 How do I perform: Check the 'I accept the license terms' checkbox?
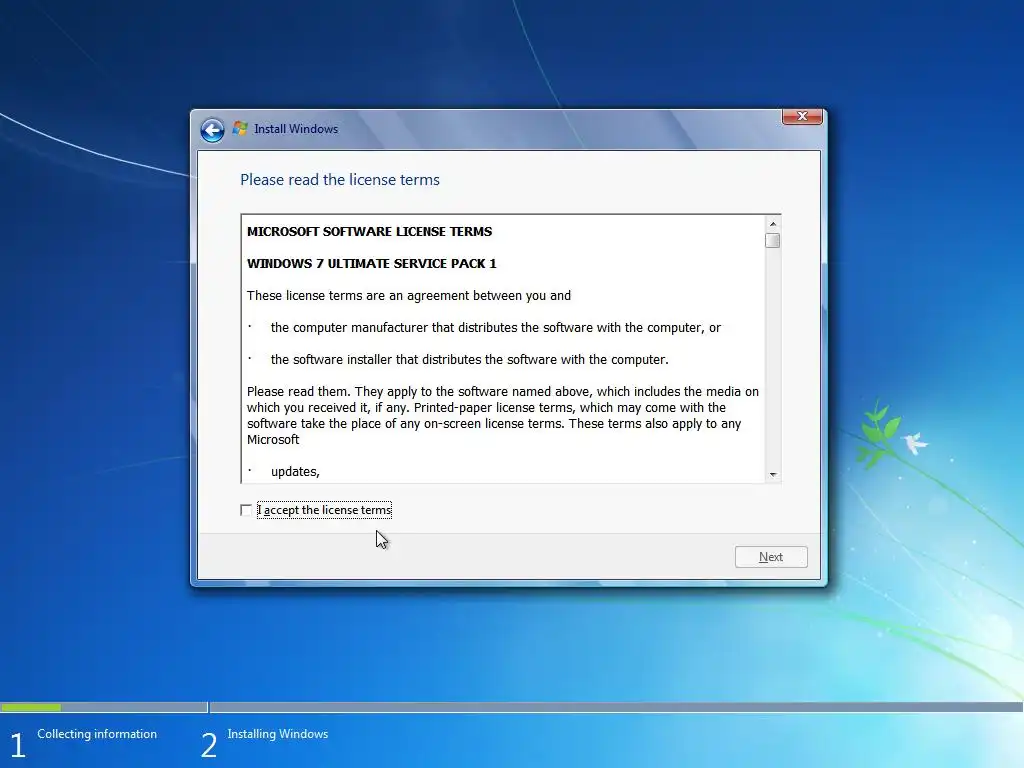coord(246,510)
